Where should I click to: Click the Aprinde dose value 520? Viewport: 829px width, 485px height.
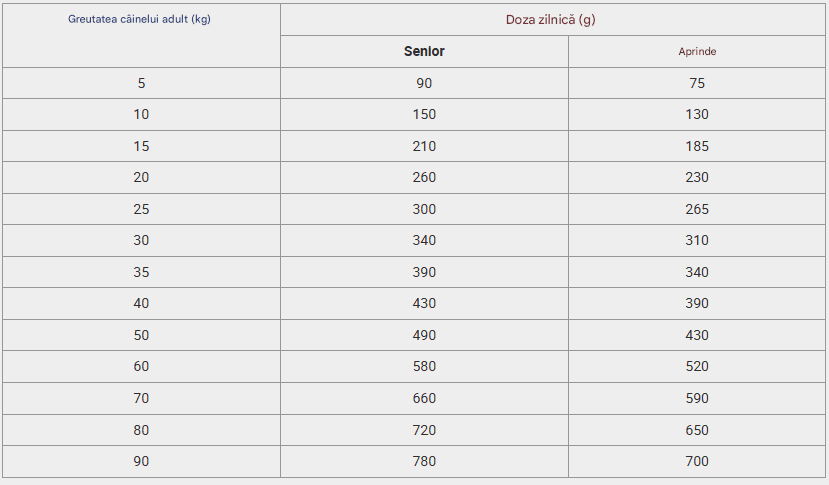pyautogui.click(x=697, y=366)
